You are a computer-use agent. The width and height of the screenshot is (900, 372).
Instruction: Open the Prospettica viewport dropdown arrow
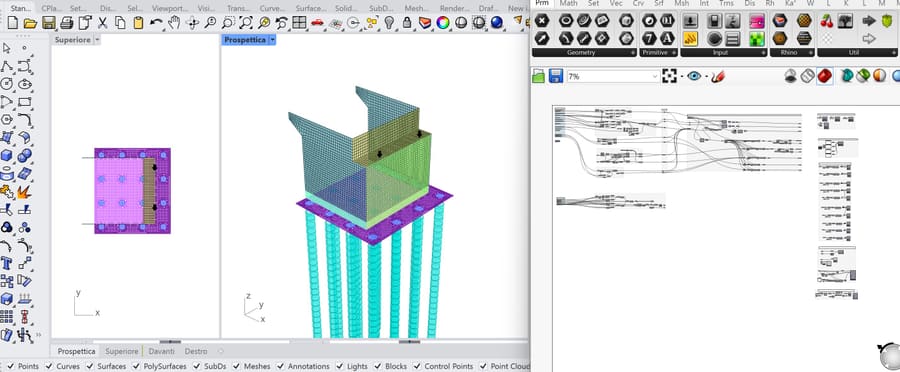[272, 40]
